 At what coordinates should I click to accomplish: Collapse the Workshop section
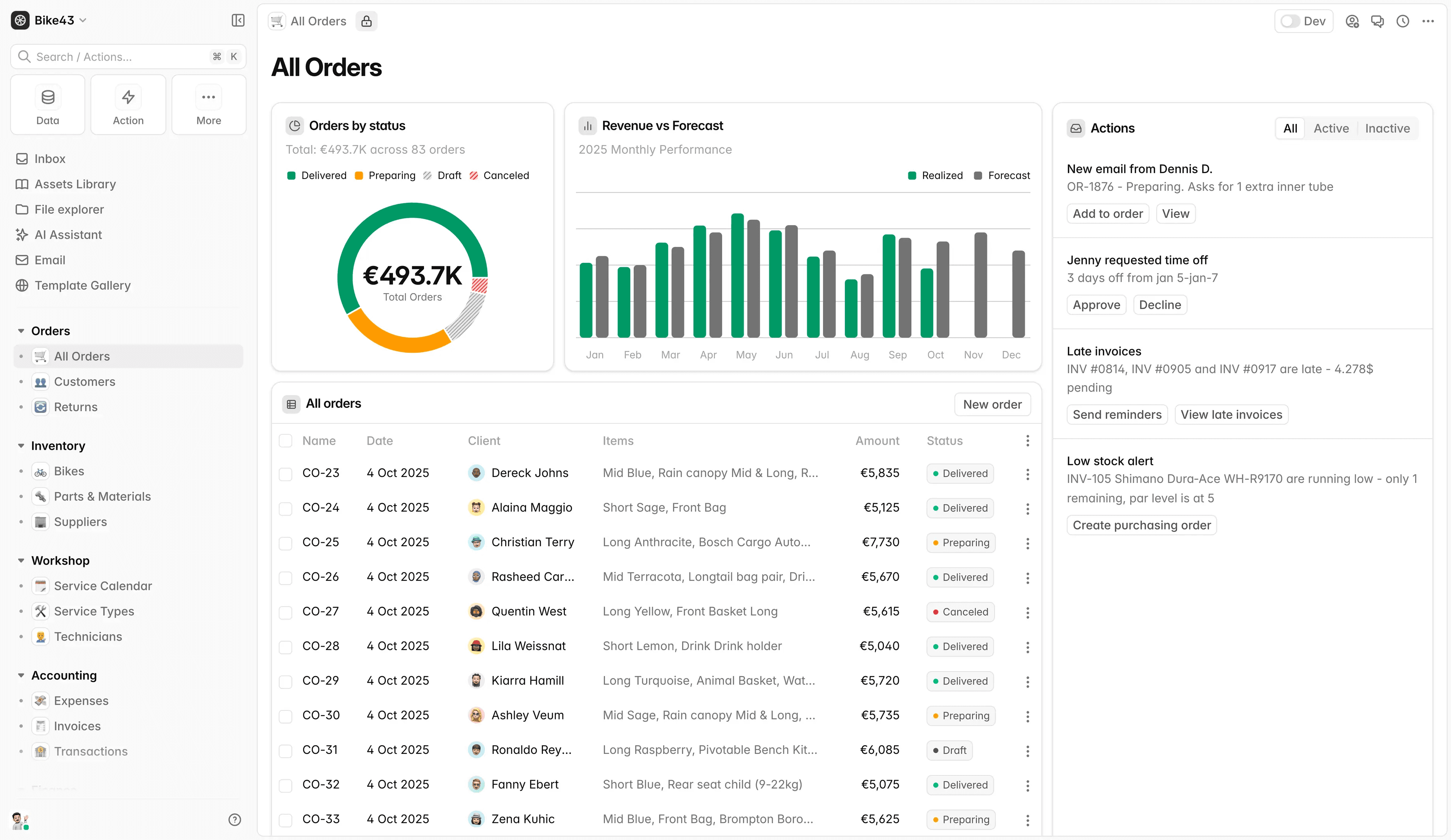coord(21,561)
